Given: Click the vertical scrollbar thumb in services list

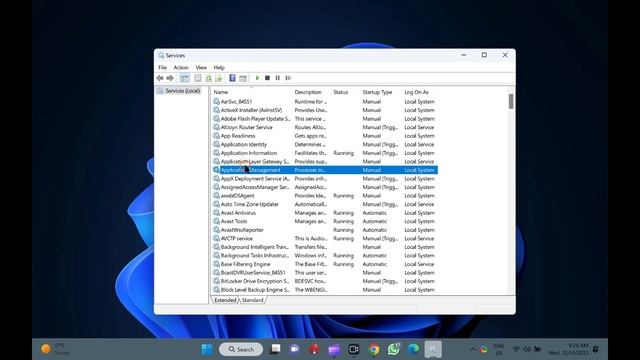Looking at the screenshot, I should coord(511,102).
